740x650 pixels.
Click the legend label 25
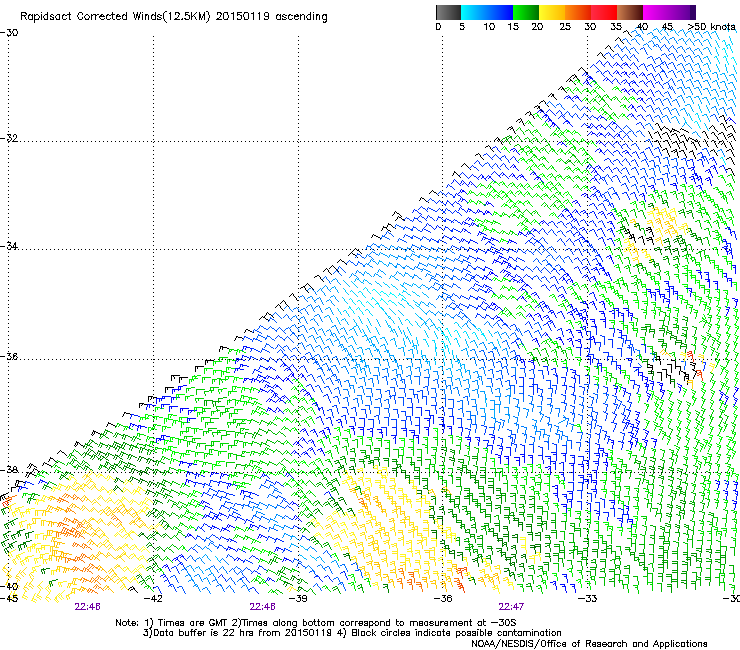pyautogui.click(x=565, y=27)
